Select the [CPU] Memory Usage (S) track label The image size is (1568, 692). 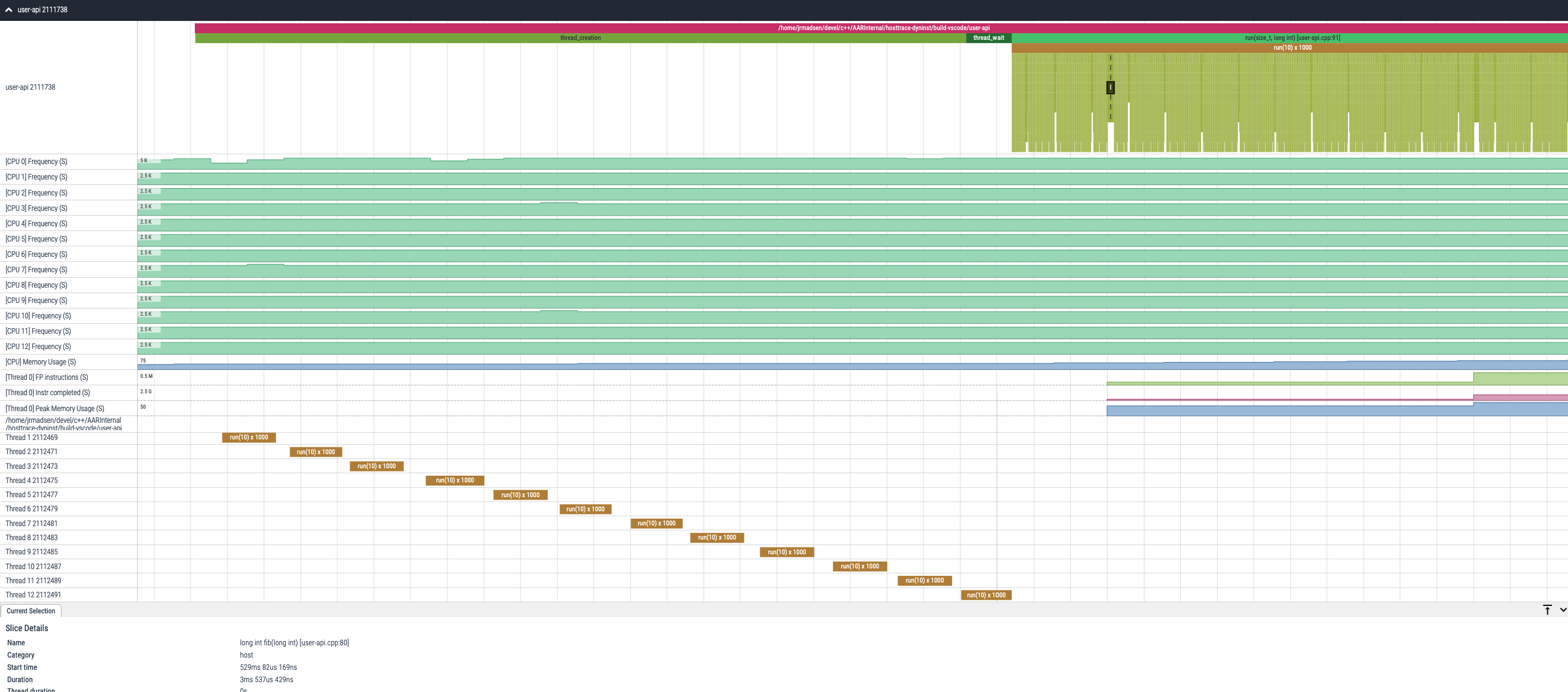coord(41,361)
